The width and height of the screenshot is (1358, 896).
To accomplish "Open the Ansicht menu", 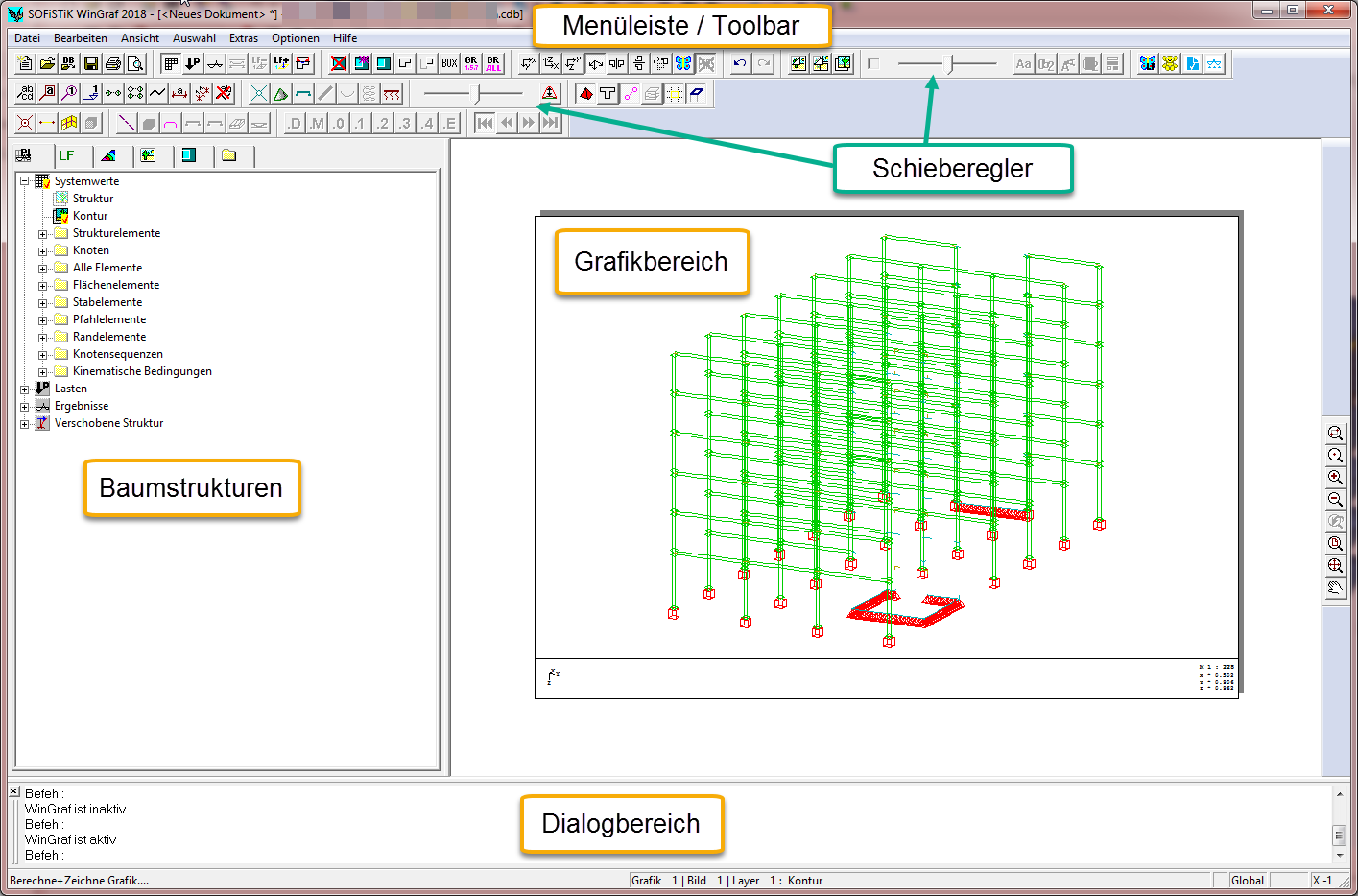I will click(x=140, y=38).
